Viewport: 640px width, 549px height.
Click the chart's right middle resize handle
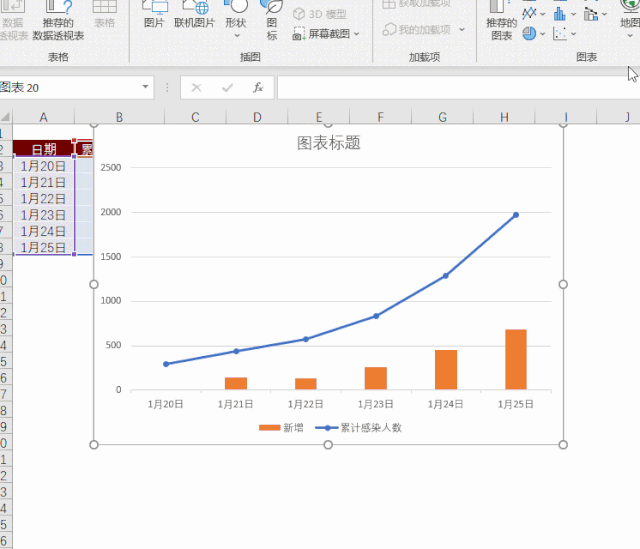tap(563, 285)
